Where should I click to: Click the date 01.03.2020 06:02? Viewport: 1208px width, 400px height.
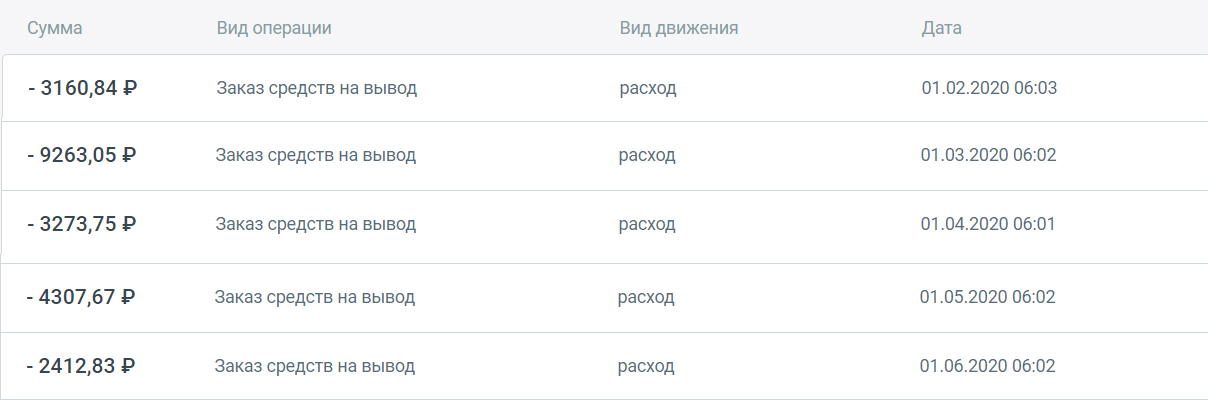tap(988, 155)
